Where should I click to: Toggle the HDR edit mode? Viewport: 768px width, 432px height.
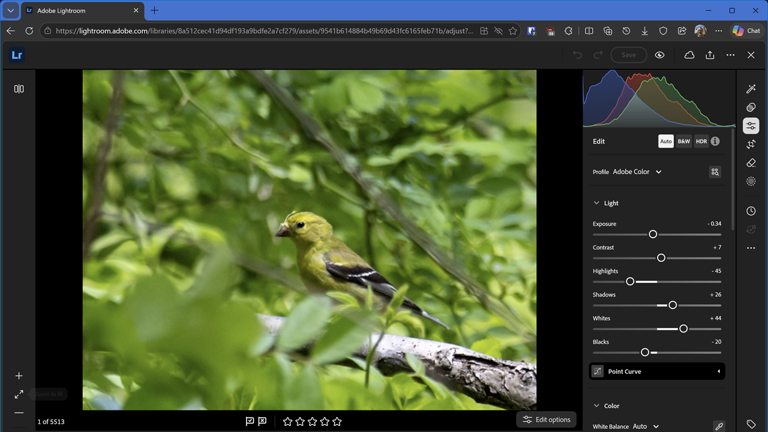[x=701, y=141]
